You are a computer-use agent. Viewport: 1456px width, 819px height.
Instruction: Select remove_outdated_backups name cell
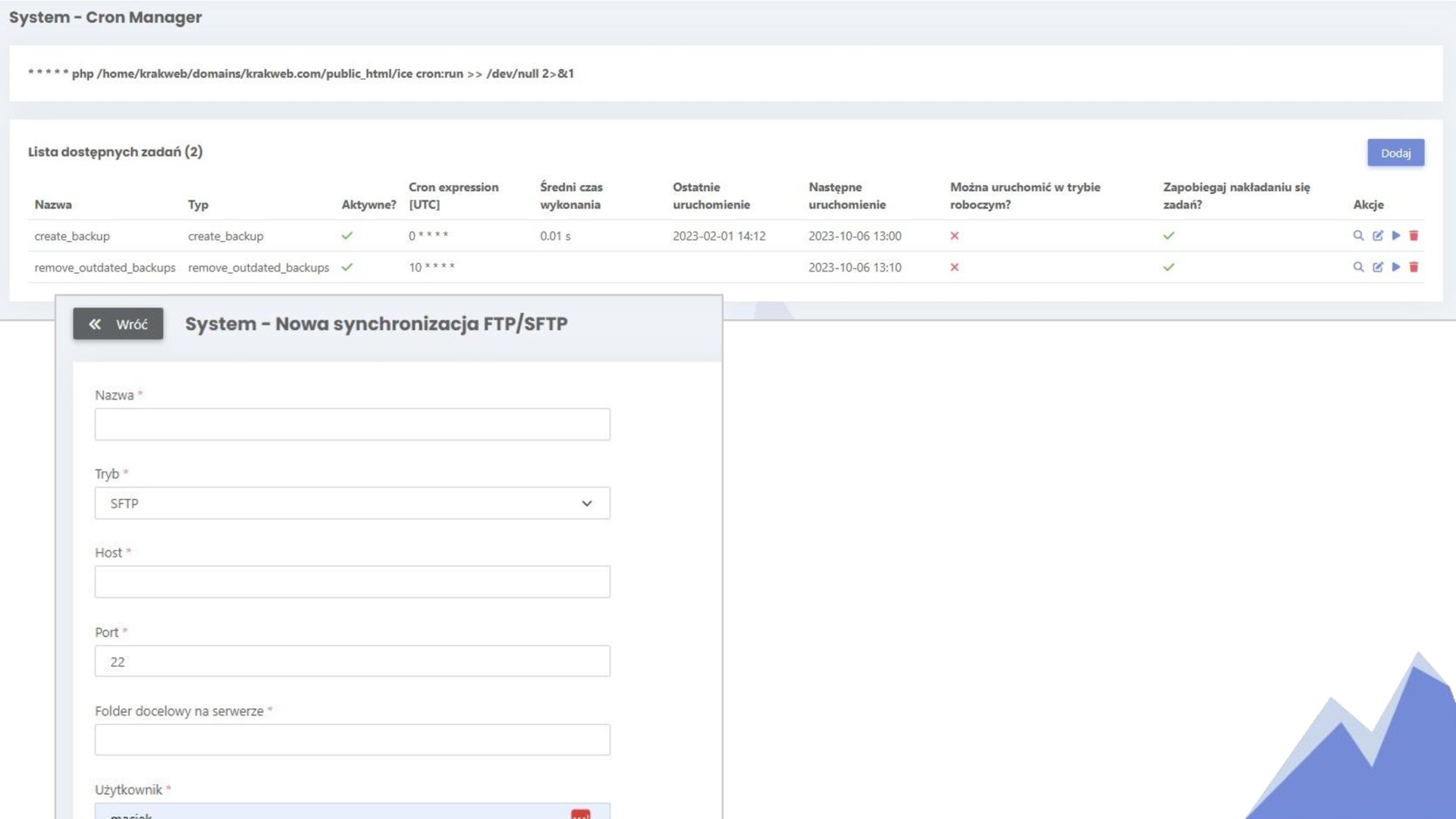tap(105, 268)
